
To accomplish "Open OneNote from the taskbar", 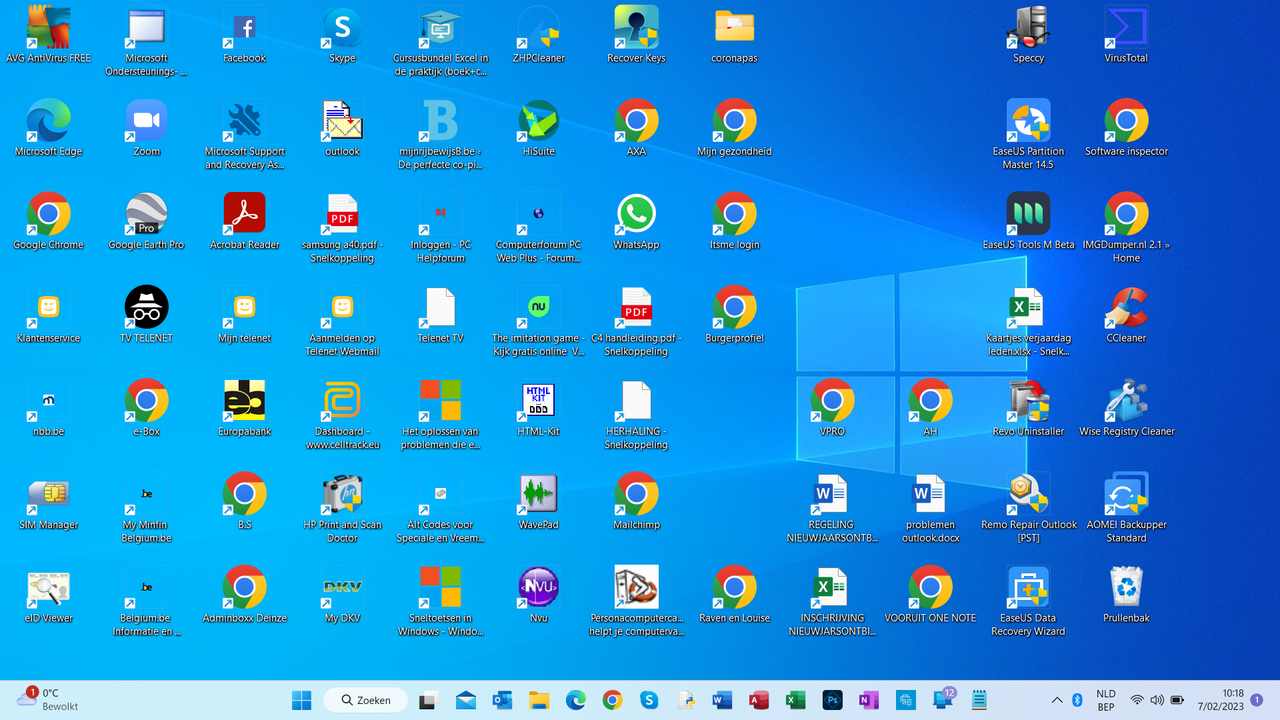I will (868, 700).
